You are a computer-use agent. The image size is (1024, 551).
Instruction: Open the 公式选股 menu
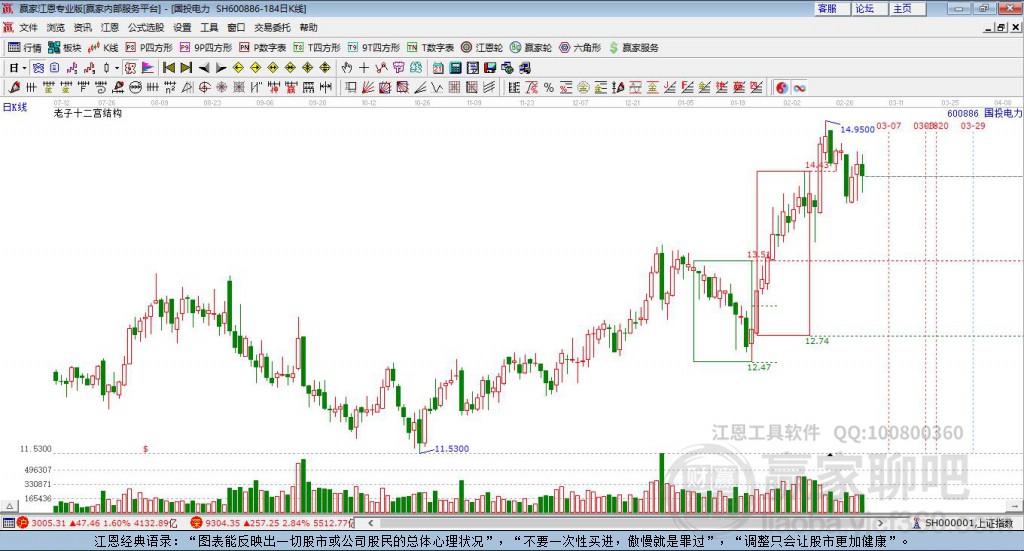(146, 27)
